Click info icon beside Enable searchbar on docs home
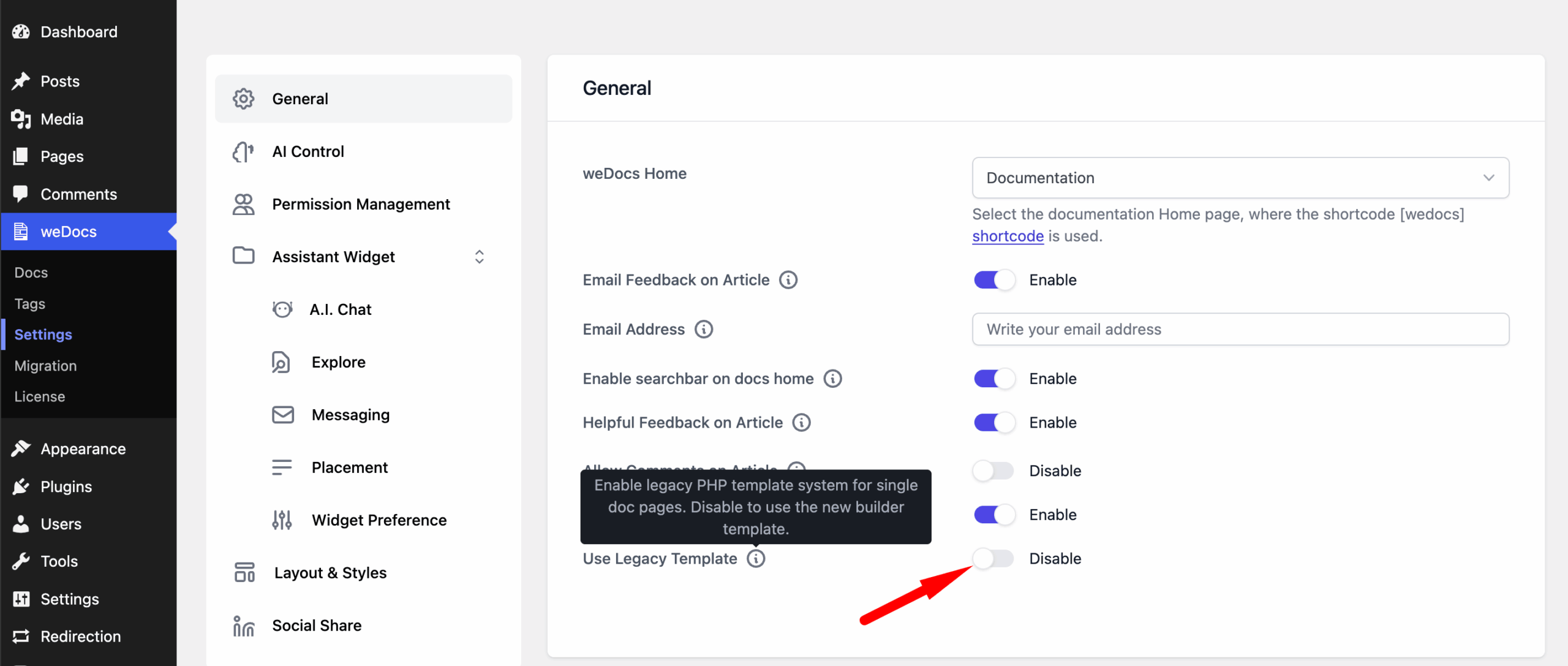The image size is (1568, 666). (x=832, y=379)
